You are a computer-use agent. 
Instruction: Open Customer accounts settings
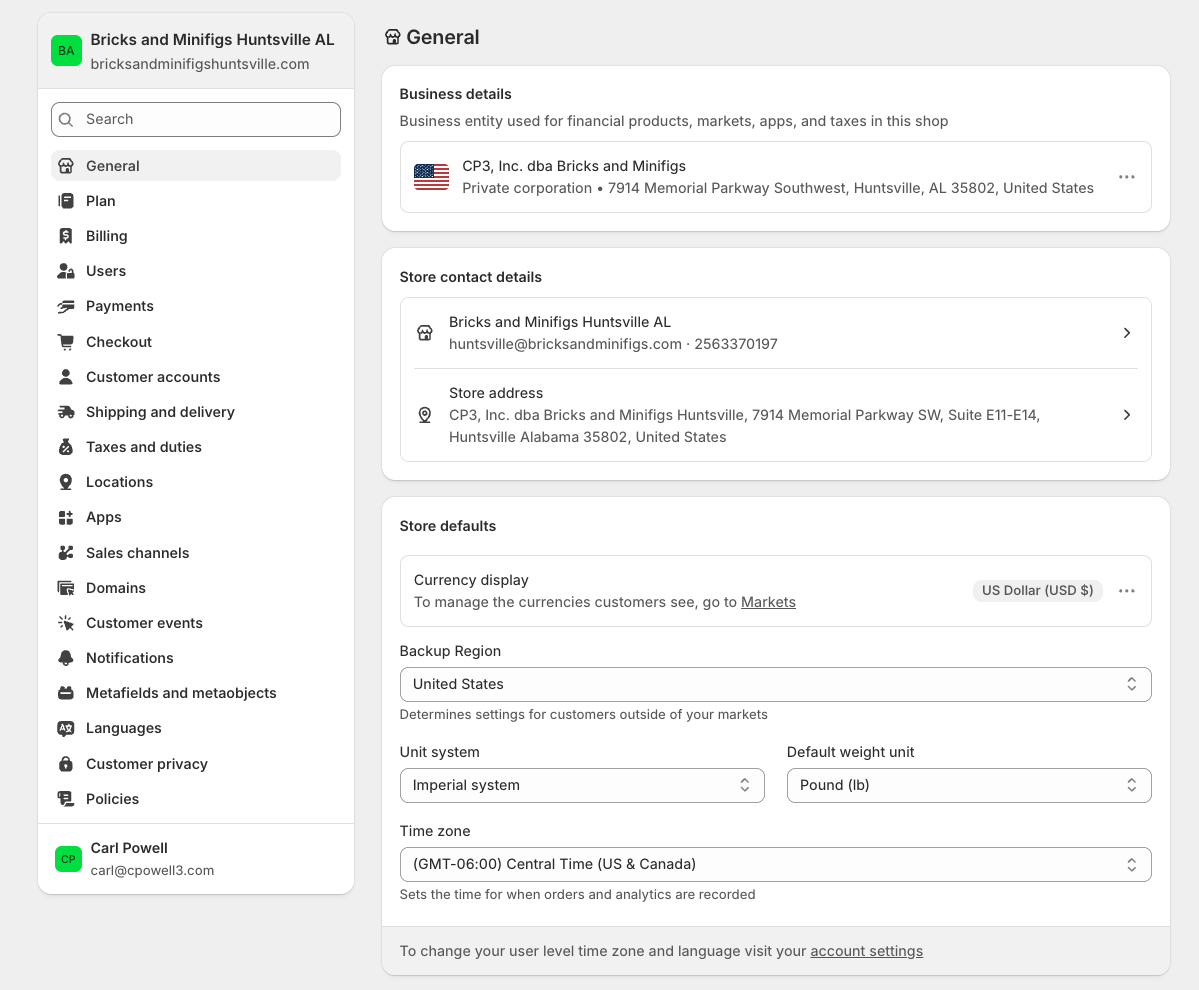tap(196, 377)
